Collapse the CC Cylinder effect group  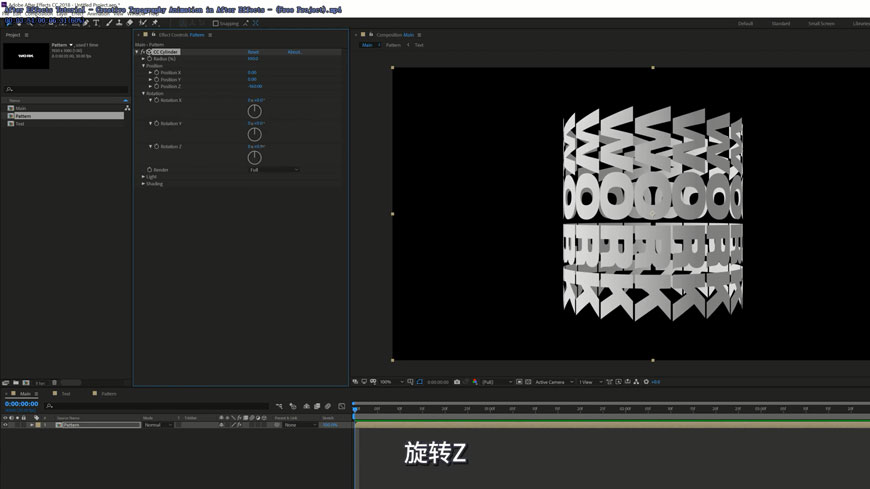pos(137,52)
